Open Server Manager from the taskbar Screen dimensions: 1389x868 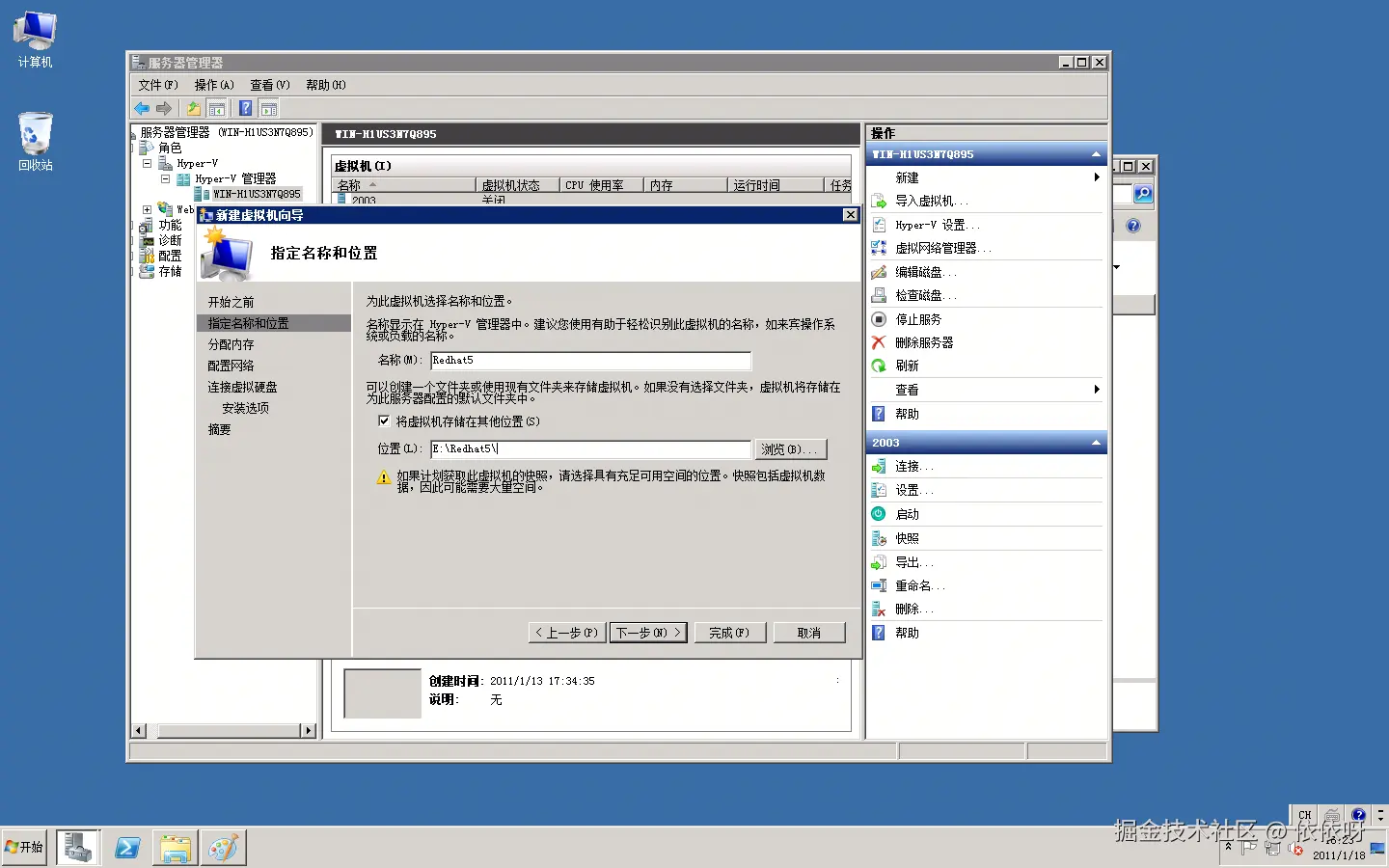[77, 848]
